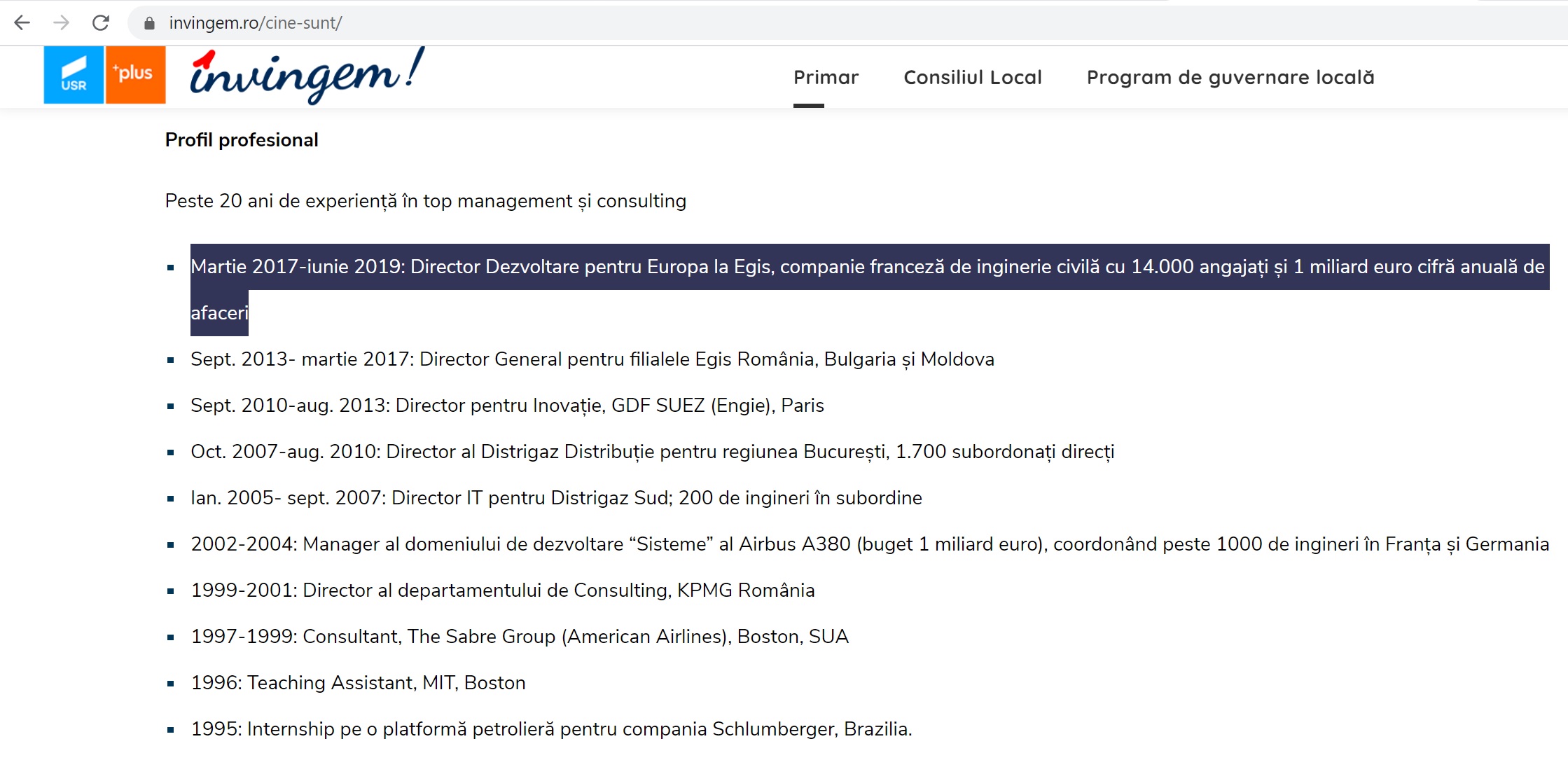Click the 'Oct. 2007-aug. 2010' Distrigaz Distribuție entry
The width and height of the screenshot is (1568, 760).
tap(653, 452)
